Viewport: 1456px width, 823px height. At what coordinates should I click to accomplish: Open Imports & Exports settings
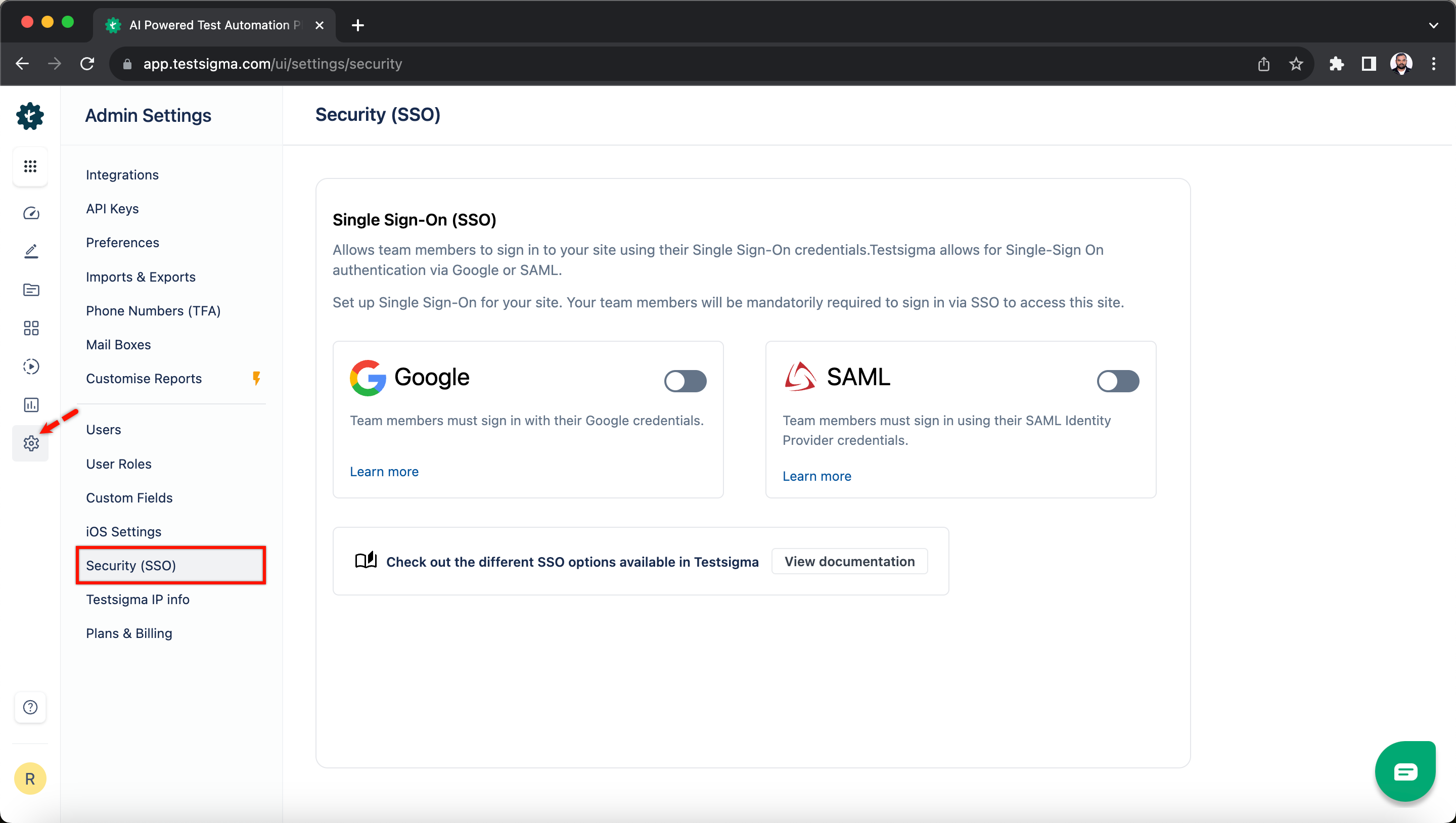pyautogui.click(x=141, y=277)
